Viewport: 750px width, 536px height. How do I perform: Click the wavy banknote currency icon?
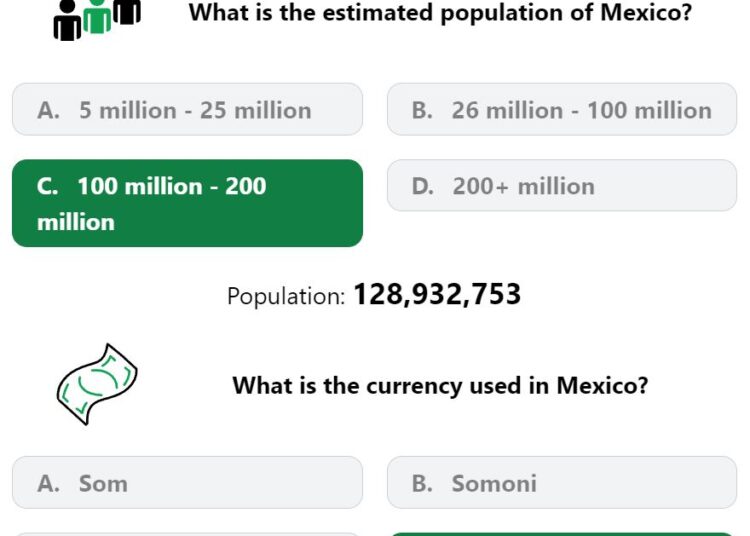(x=97, y=384)
